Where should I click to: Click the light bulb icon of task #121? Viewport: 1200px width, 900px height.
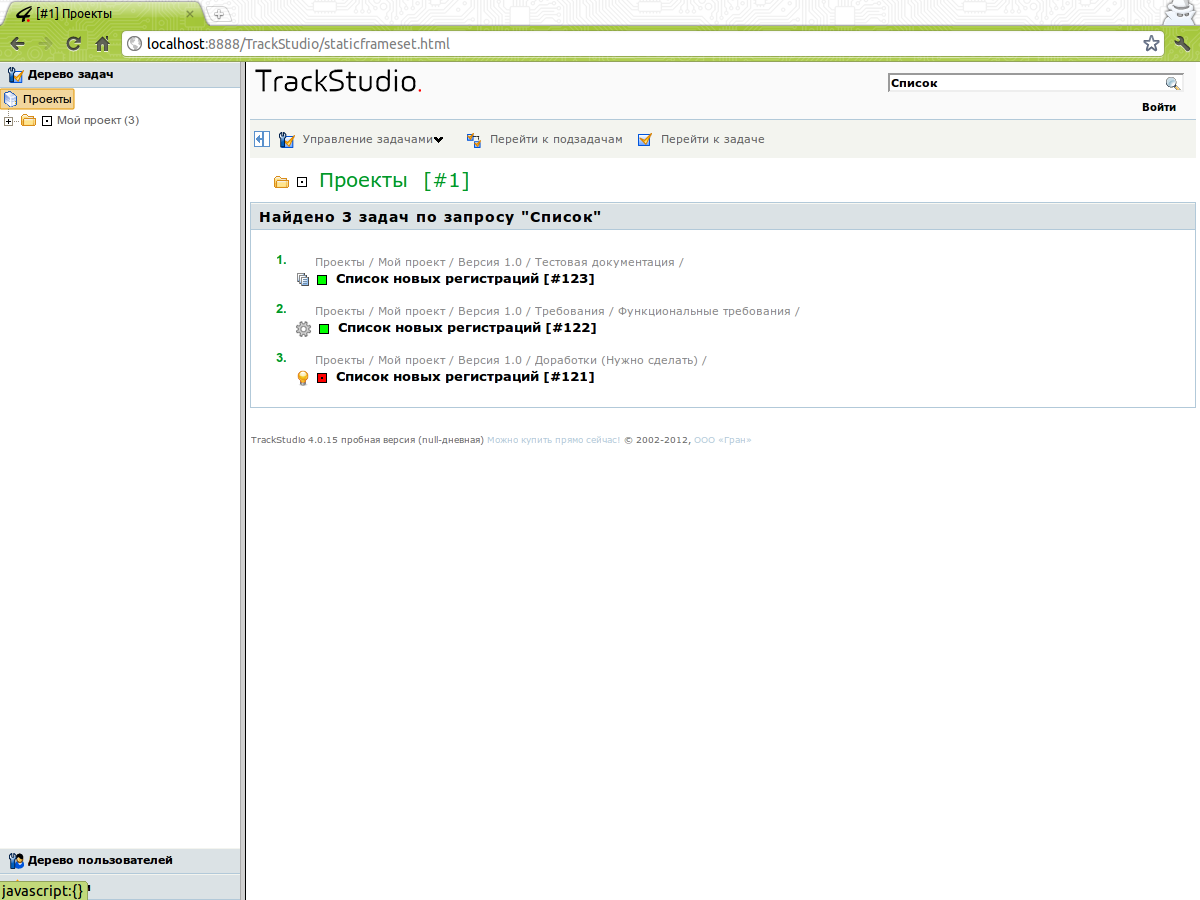pos(303,378)
